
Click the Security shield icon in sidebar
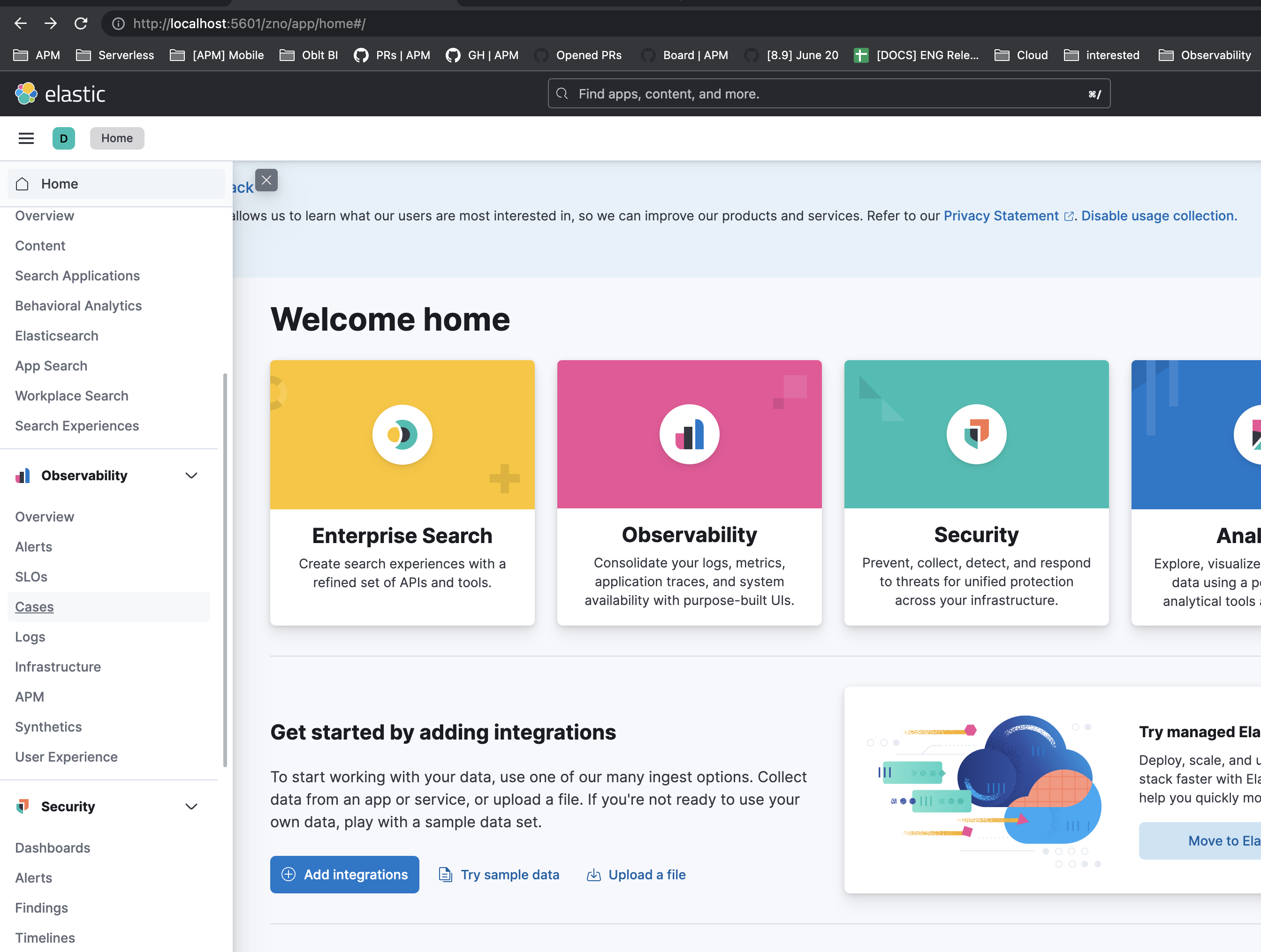coord(23,806)
